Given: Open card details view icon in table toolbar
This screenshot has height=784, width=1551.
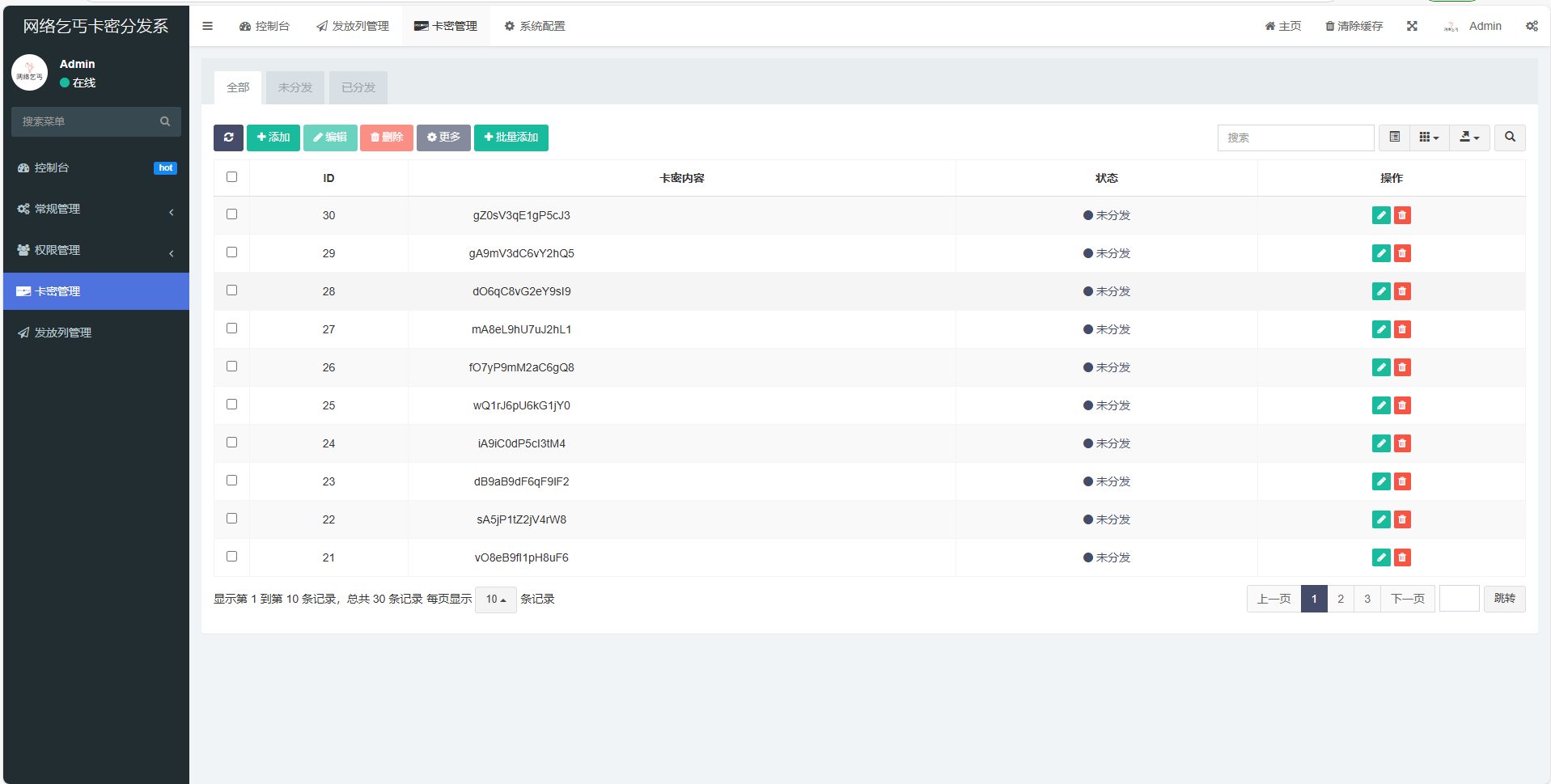Looking at the screenshot, I should tap(1393, 138).
